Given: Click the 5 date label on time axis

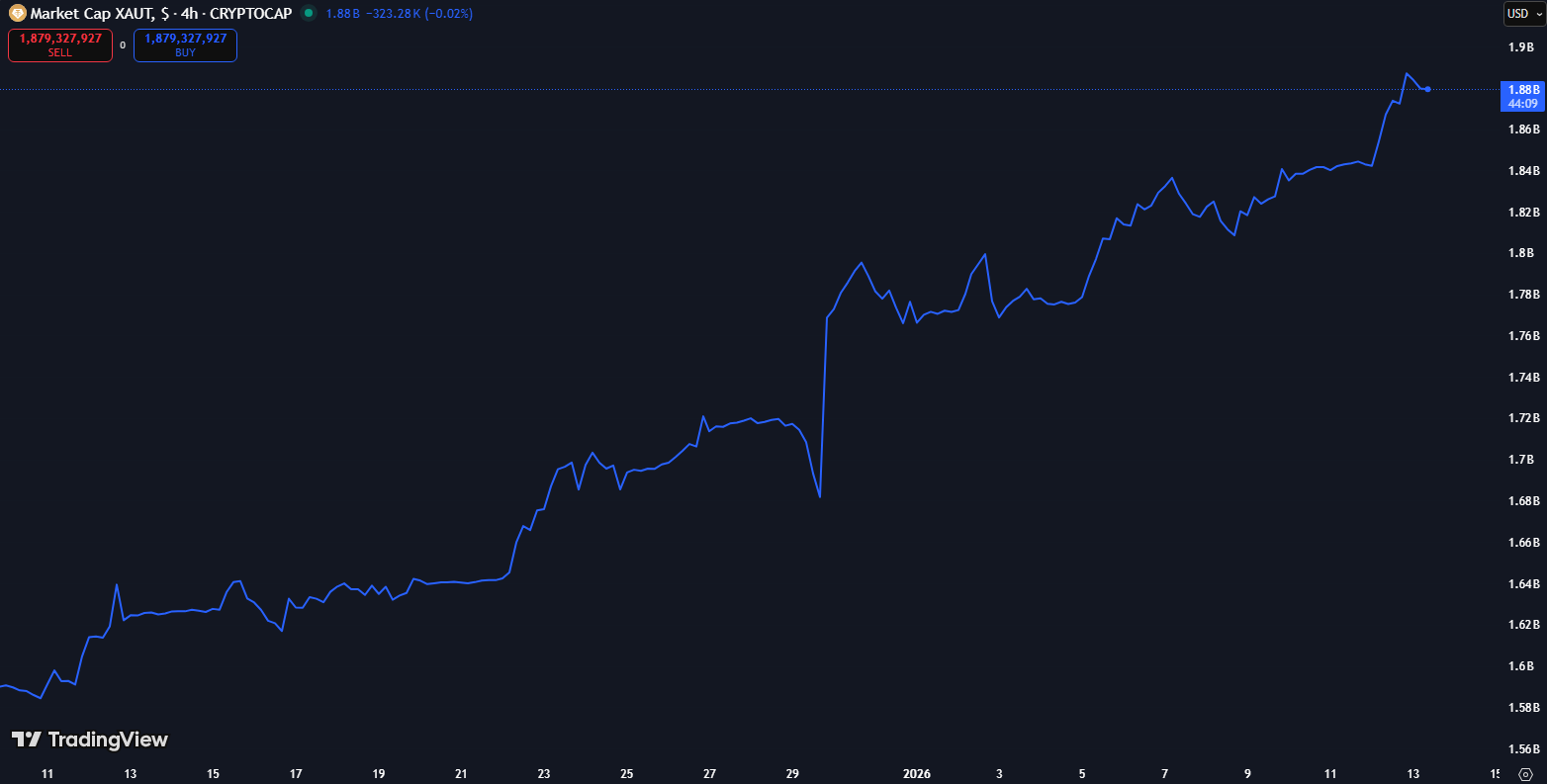Looking at the screenshot, I should coord(1082,774).
